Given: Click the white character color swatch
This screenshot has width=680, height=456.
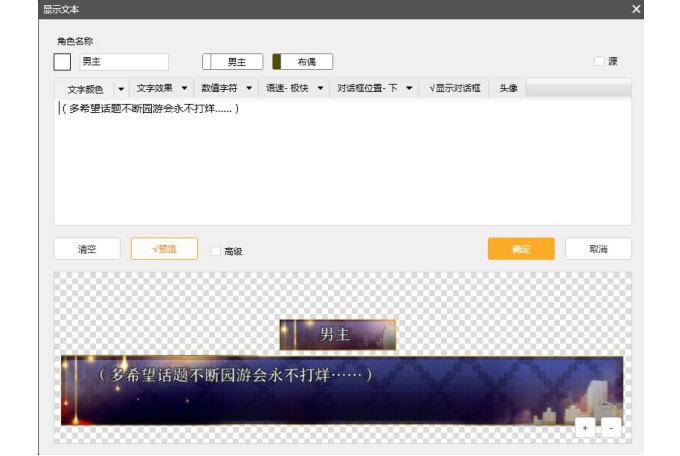Looking at the screenshot, I should [62, 62].
